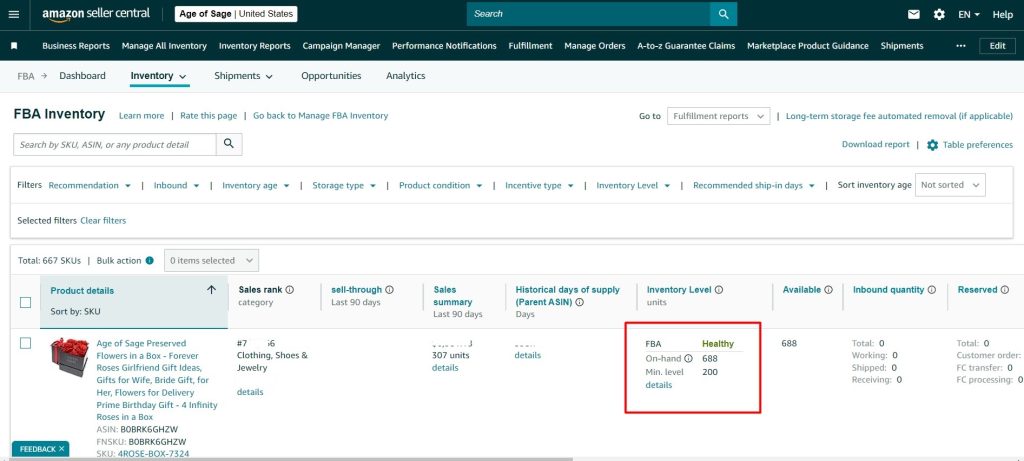1024x461 pixels.
Task: Click the bookmark icon in favorites bar
Action: coord(14,46)
